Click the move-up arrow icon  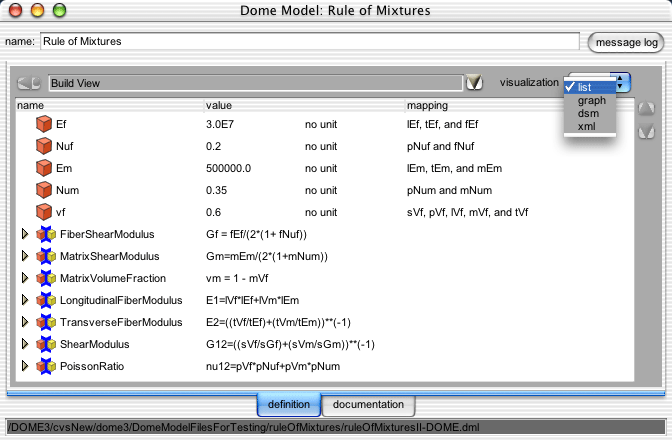click(x=646, y=109)
